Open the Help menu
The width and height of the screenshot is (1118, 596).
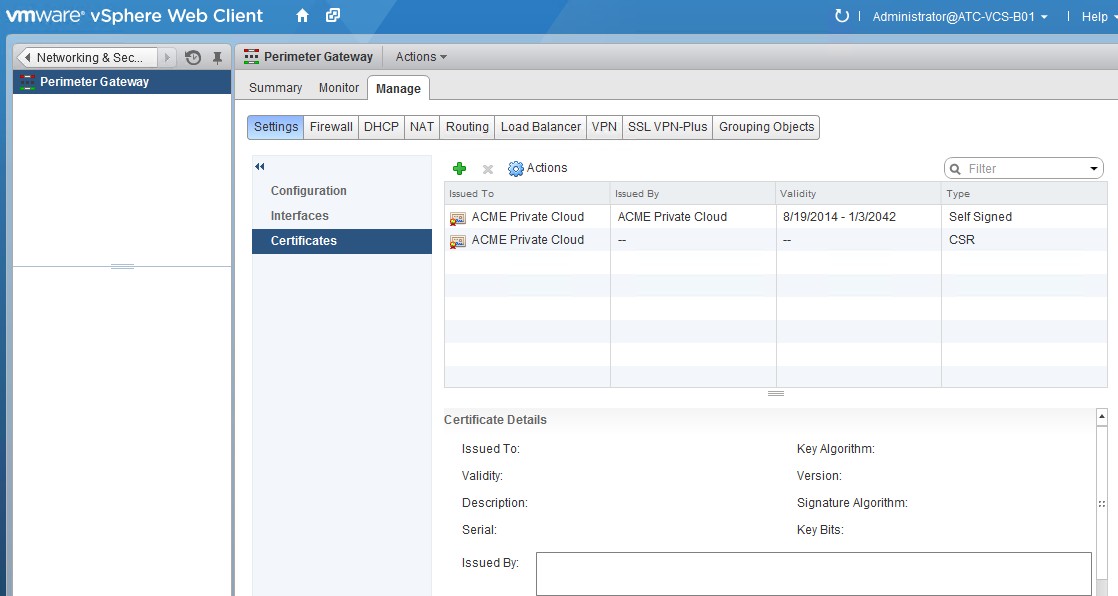point(1097,16)
